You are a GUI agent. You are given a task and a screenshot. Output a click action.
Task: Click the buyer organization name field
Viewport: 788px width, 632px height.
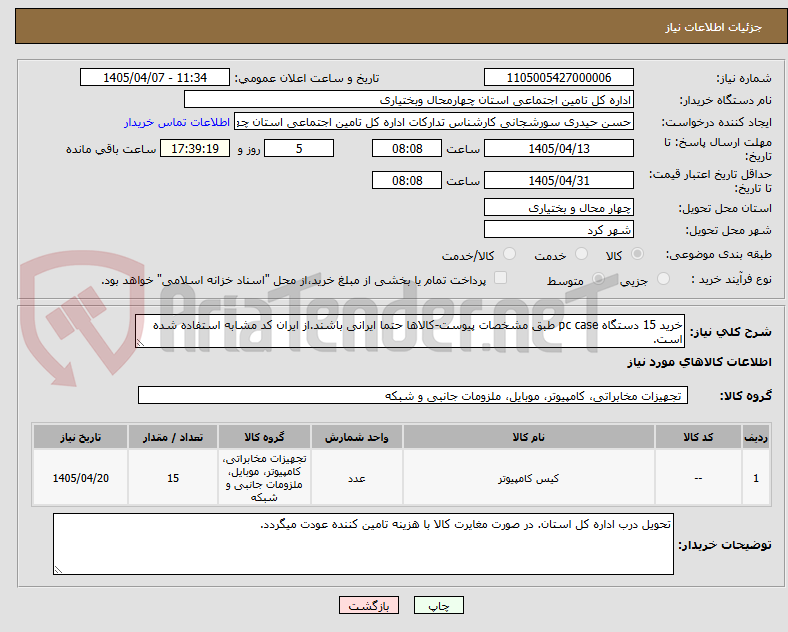click(x=409, y=99)
